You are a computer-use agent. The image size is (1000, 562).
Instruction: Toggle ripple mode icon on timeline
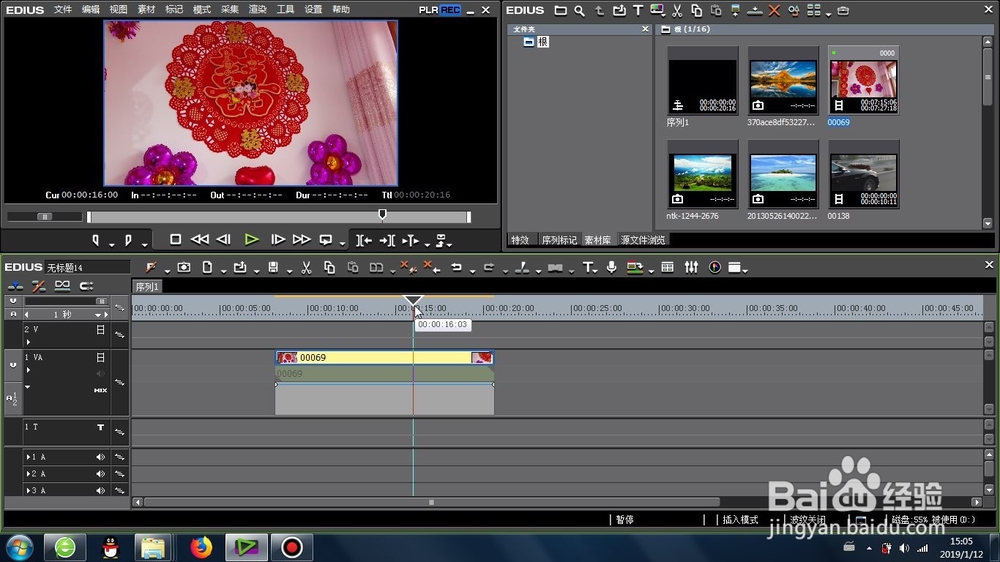[38, 286]
